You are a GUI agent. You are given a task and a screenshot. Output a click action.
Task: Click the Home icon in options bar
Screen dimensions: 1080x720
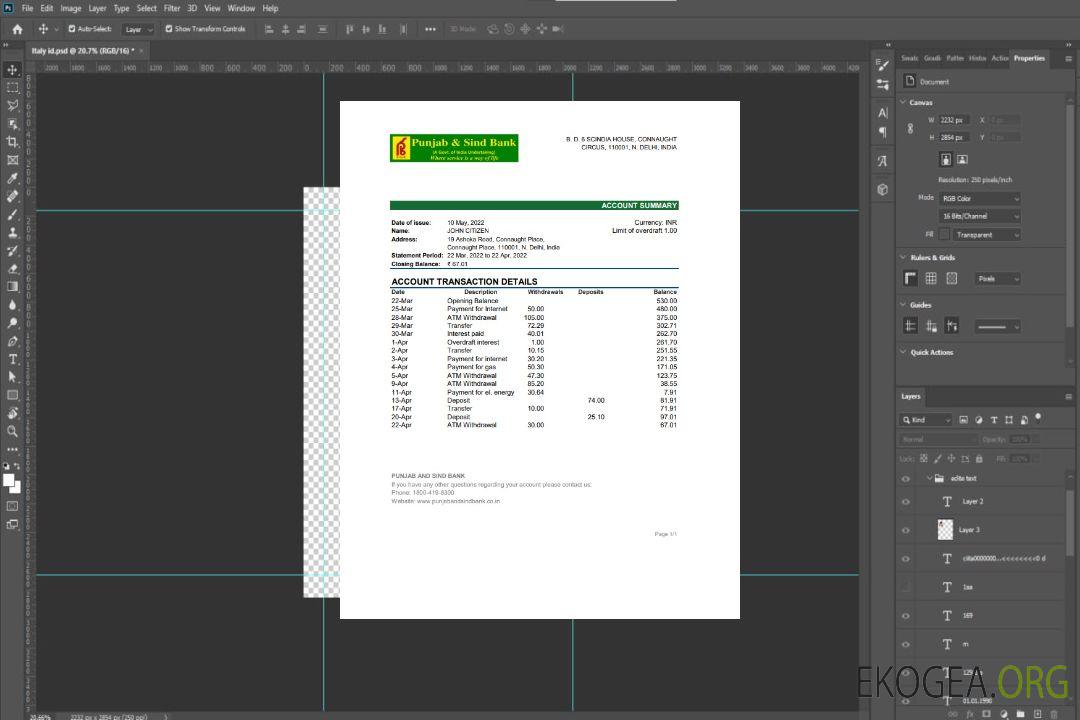pyautogui.click(x=17, y=29)
